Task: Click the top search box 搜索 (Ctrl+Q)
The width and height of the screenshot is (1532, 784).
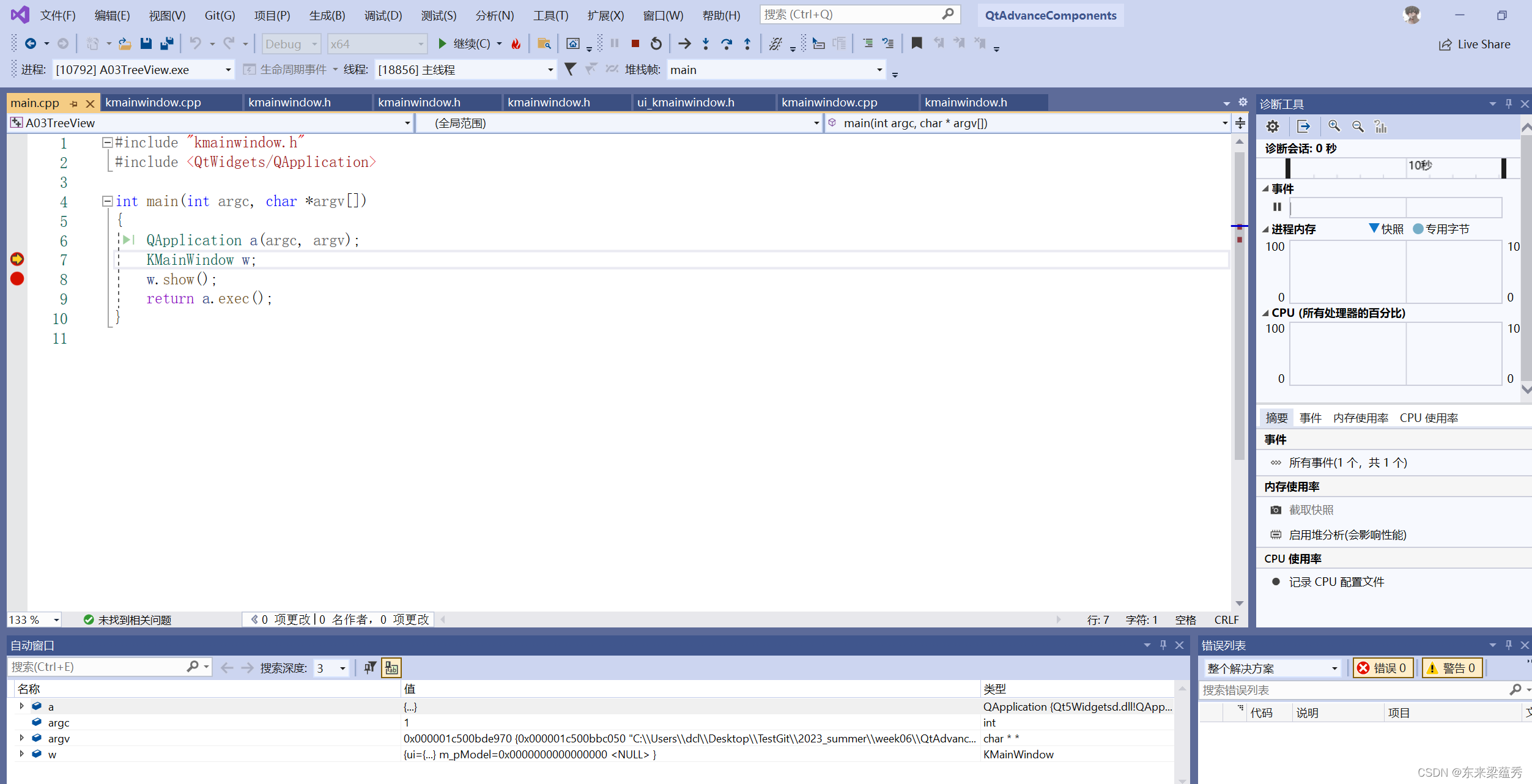Action: coord(859,14)
